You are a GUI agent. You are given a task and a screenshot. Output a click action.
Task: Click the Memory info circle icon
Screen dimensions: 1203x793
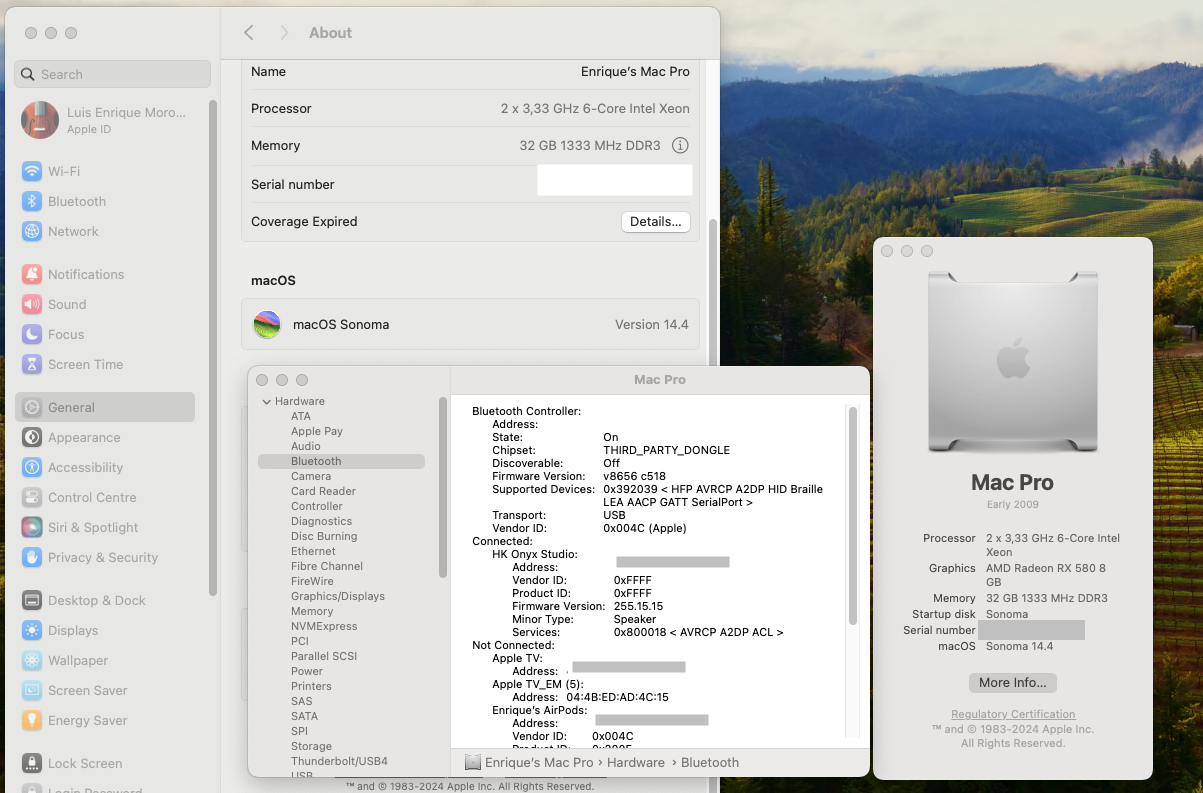click(x=680, y=145)
